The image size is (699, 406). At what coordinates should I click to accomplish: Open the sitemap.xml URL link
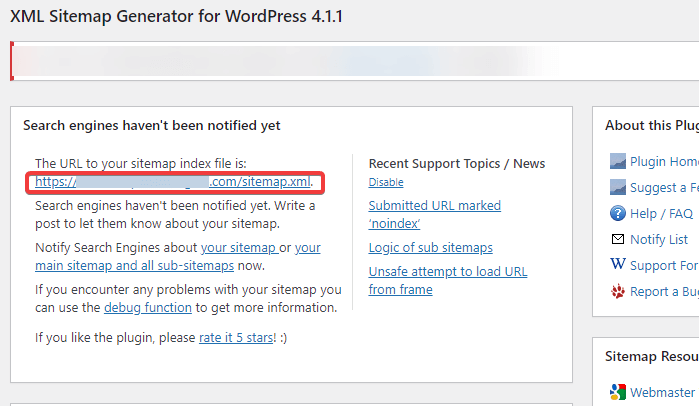[173, 182]
